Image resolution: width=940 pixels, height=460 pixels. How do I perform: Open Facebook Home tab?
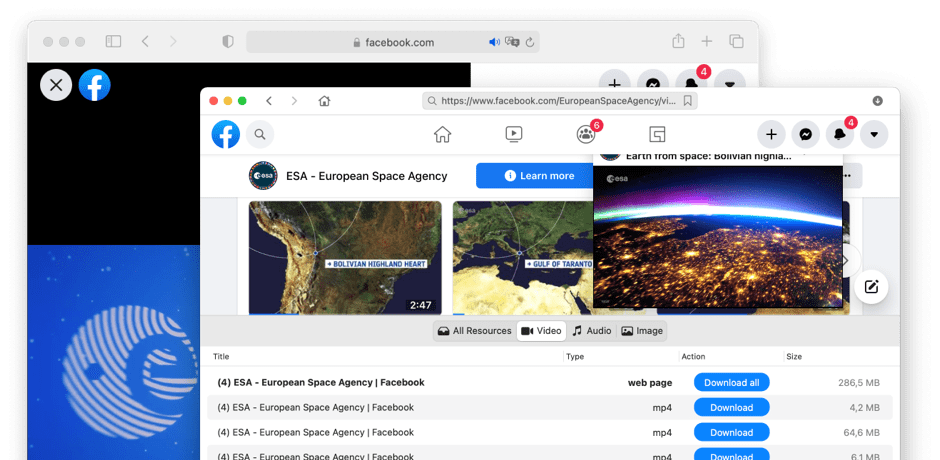442,134
